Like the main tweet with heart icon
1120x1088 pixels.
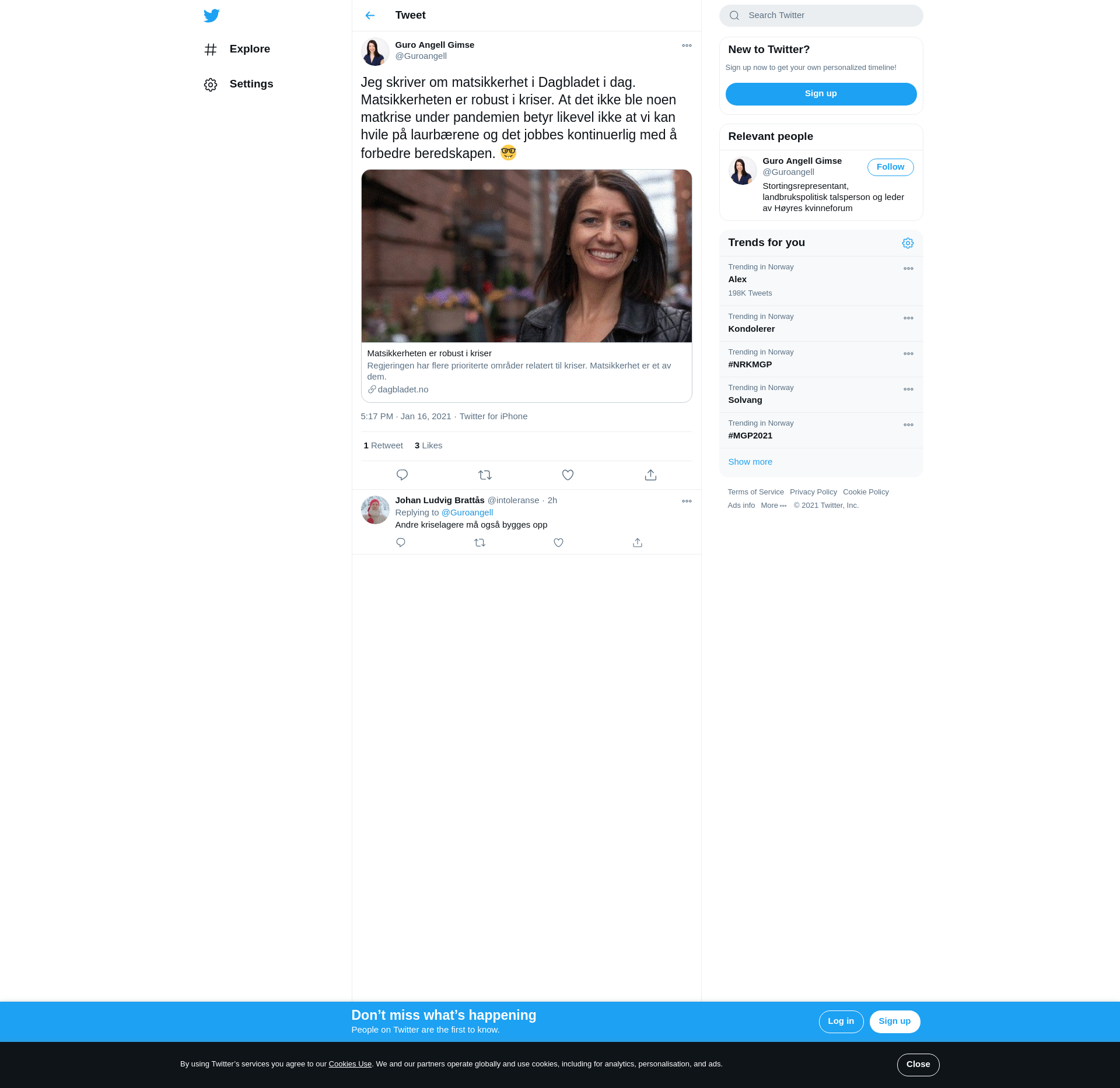tap(568, 475)
